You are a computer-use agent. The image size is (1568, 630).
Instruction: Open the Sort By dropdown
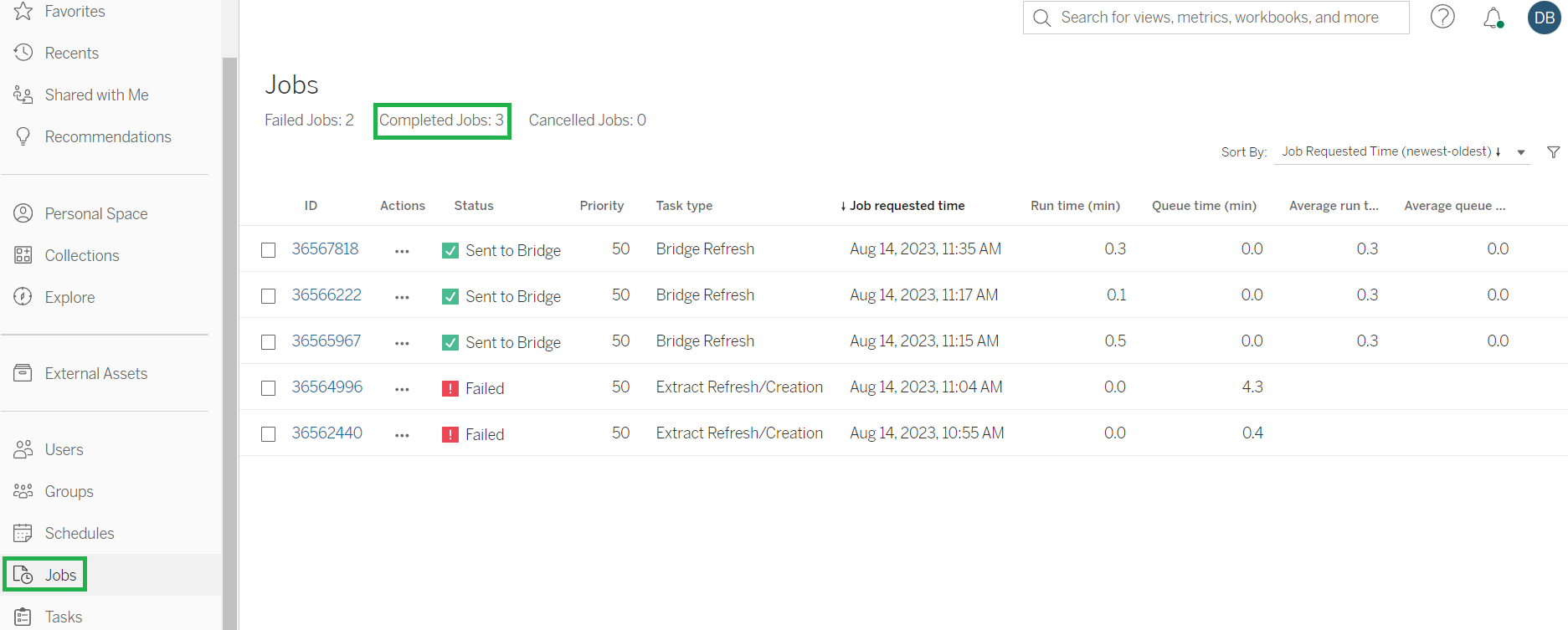pos(1402,151)
